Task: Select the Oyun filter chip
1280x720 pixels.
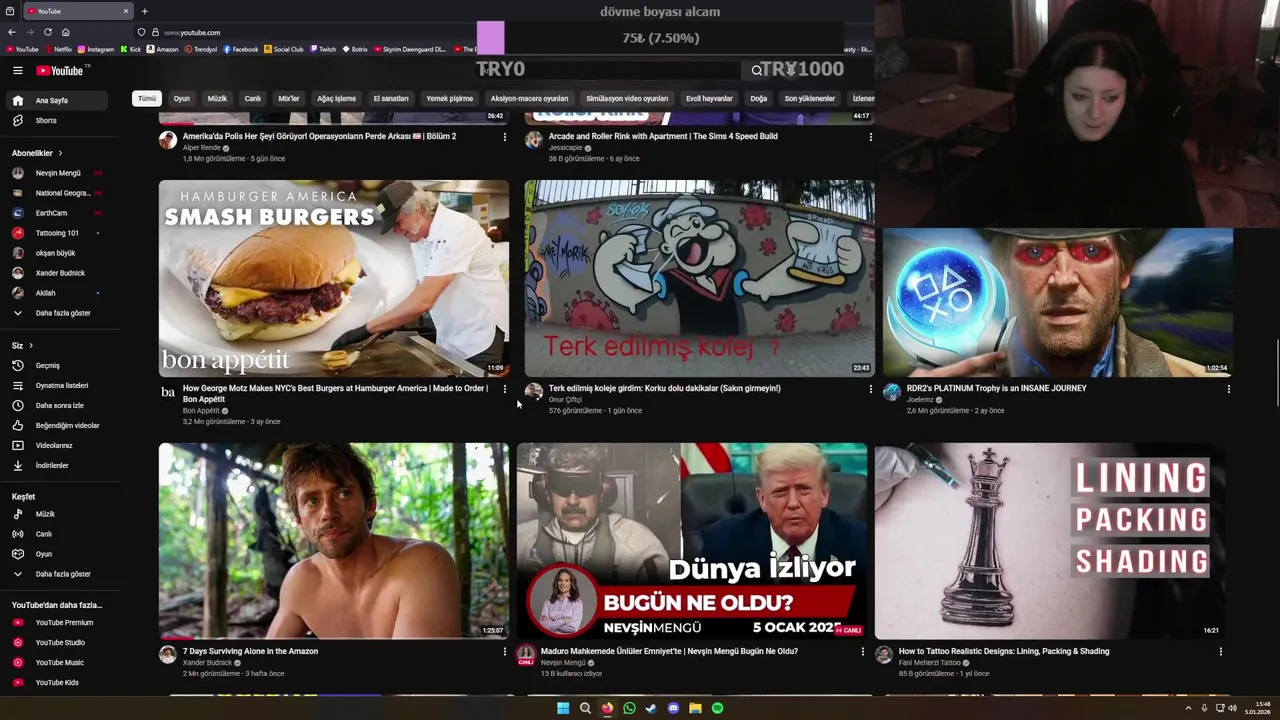Action: coord(181,98)
